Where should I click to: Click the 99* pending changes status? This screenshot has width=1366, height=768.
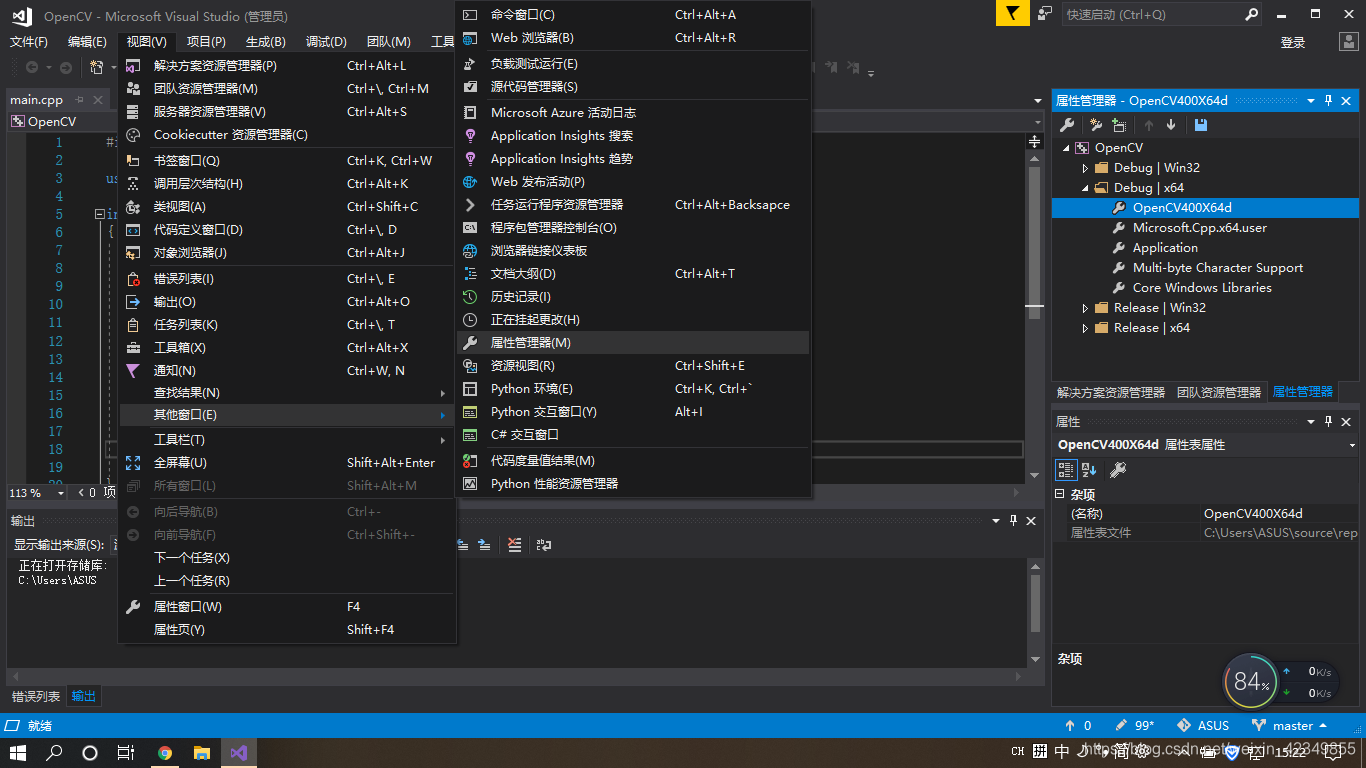click(x=1135, y=725)
